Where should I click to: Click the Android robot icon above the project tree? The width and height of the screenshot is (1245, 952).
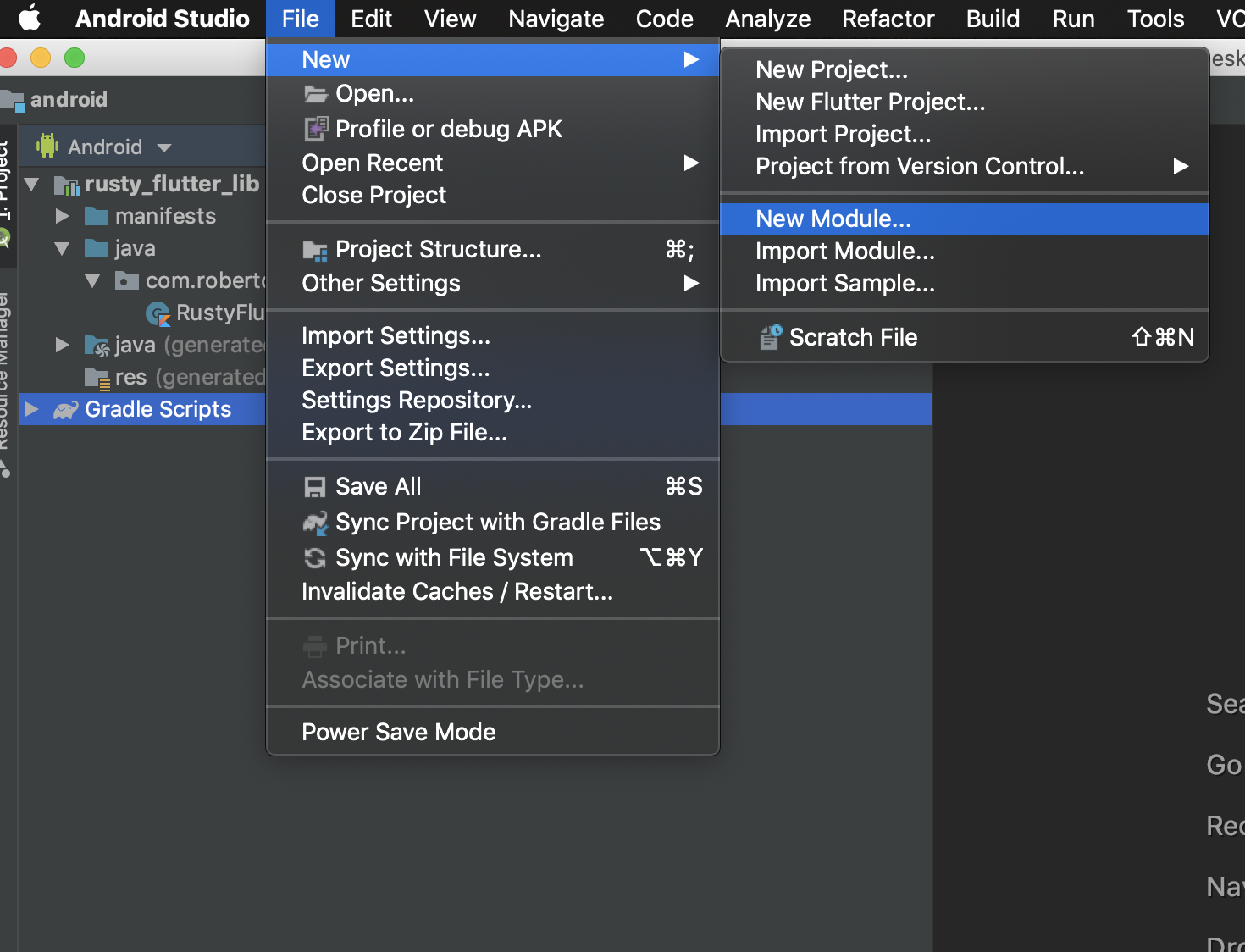48,146
